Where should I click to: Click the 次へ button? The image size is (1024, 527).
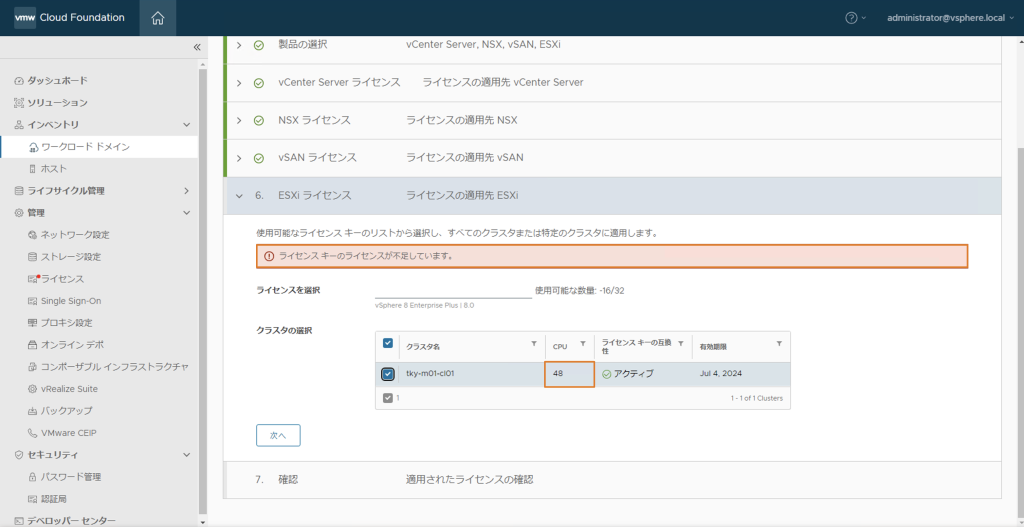tap(278, 436)
